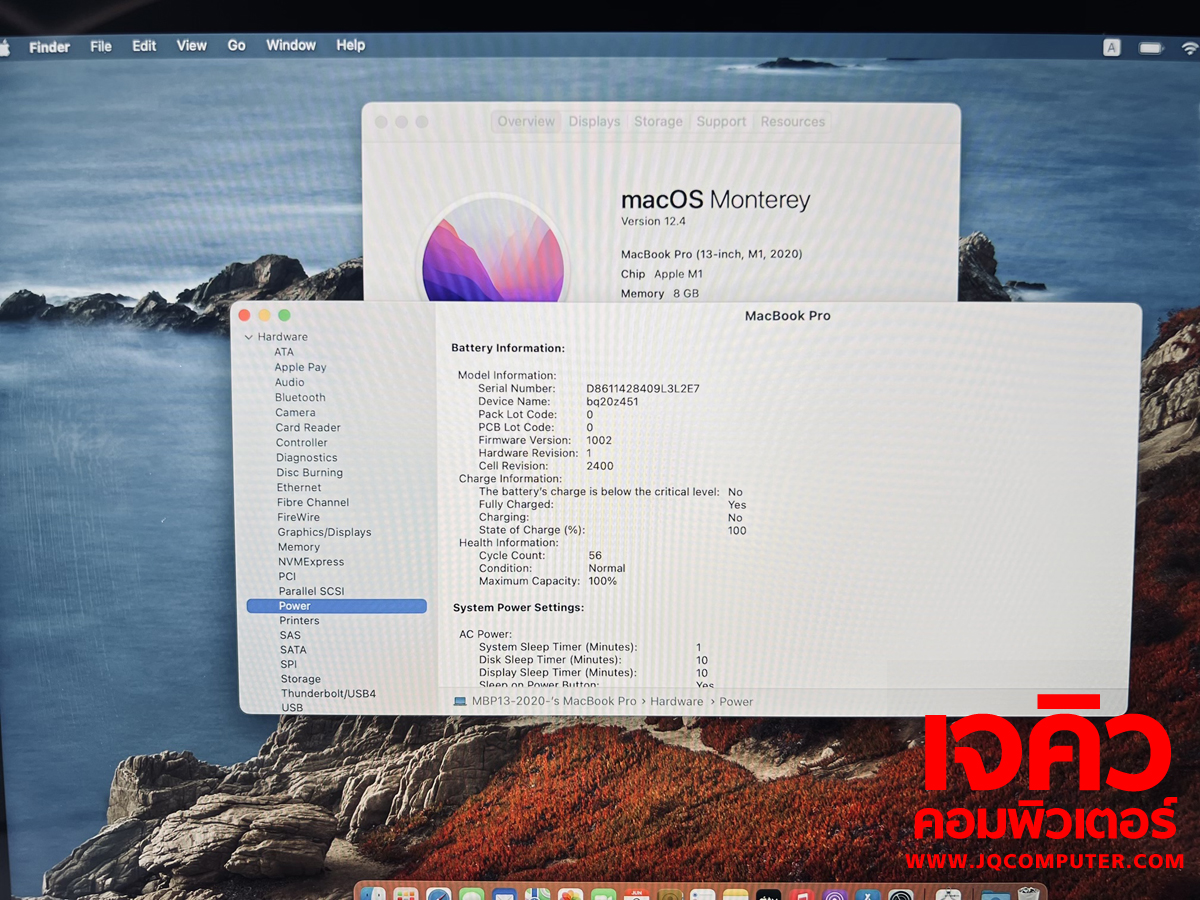The width and height of the screenshot is (1200, 900).
Task: Open the Storage tab in About This Mac
Action: tap(658, 122)
